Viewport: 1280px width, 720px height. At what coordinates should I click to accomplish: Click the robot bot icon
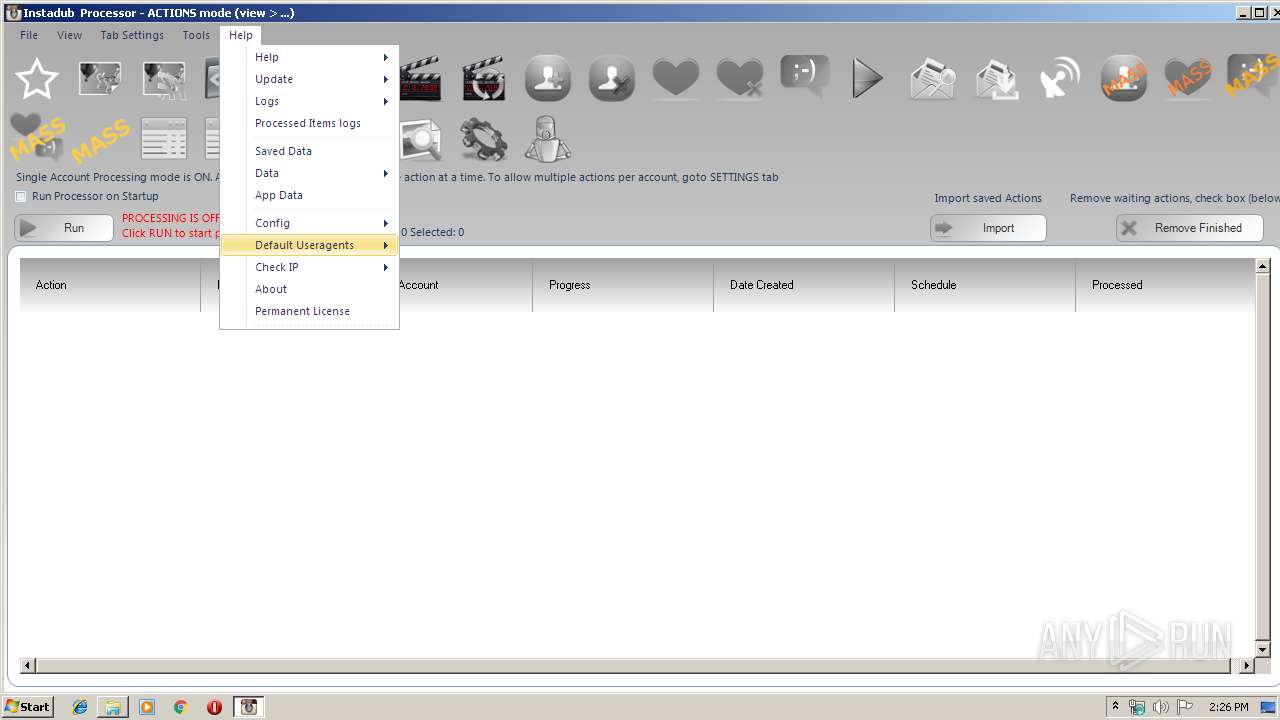(548, 139)
